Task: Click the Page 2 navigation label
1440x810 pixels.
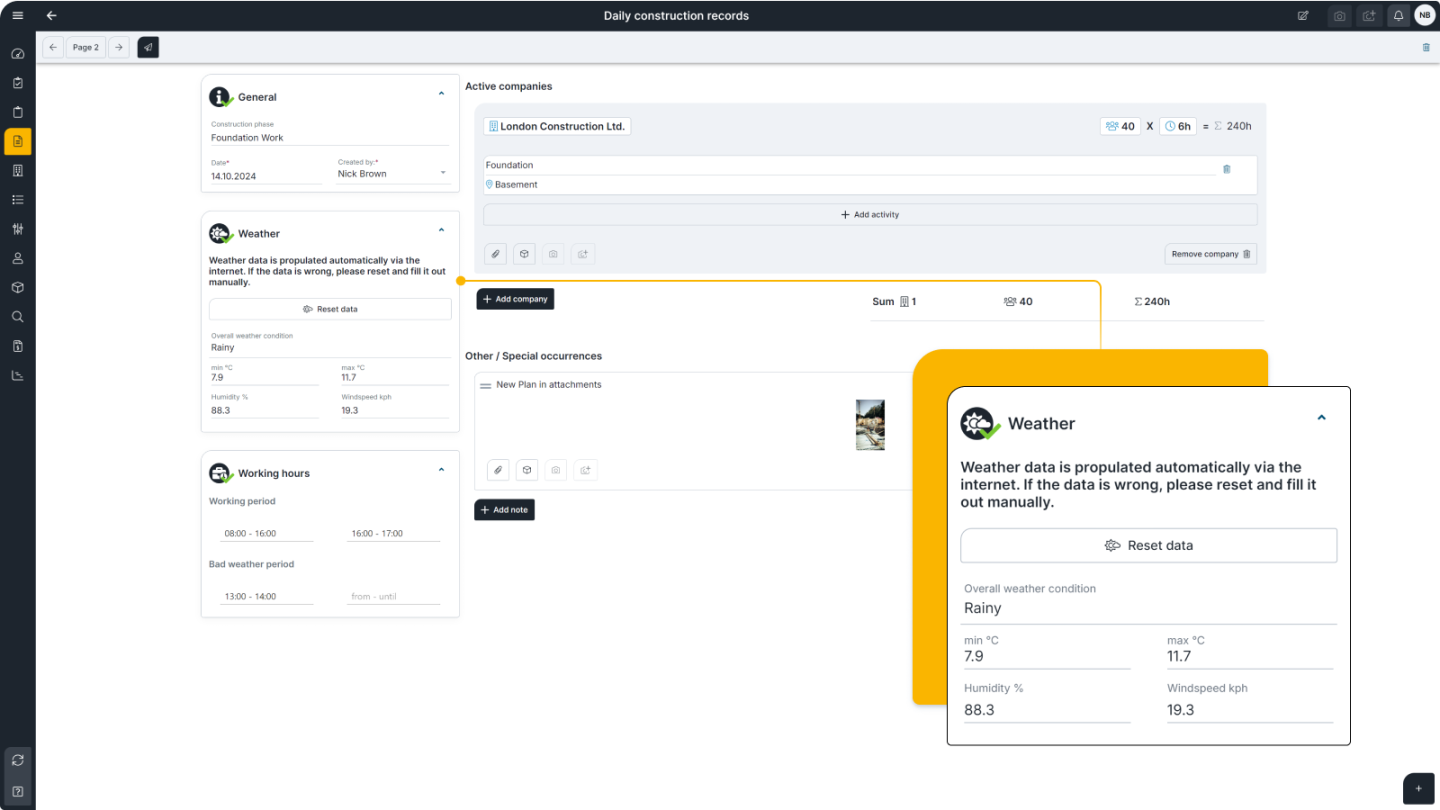Action: [x=85, y=47]
